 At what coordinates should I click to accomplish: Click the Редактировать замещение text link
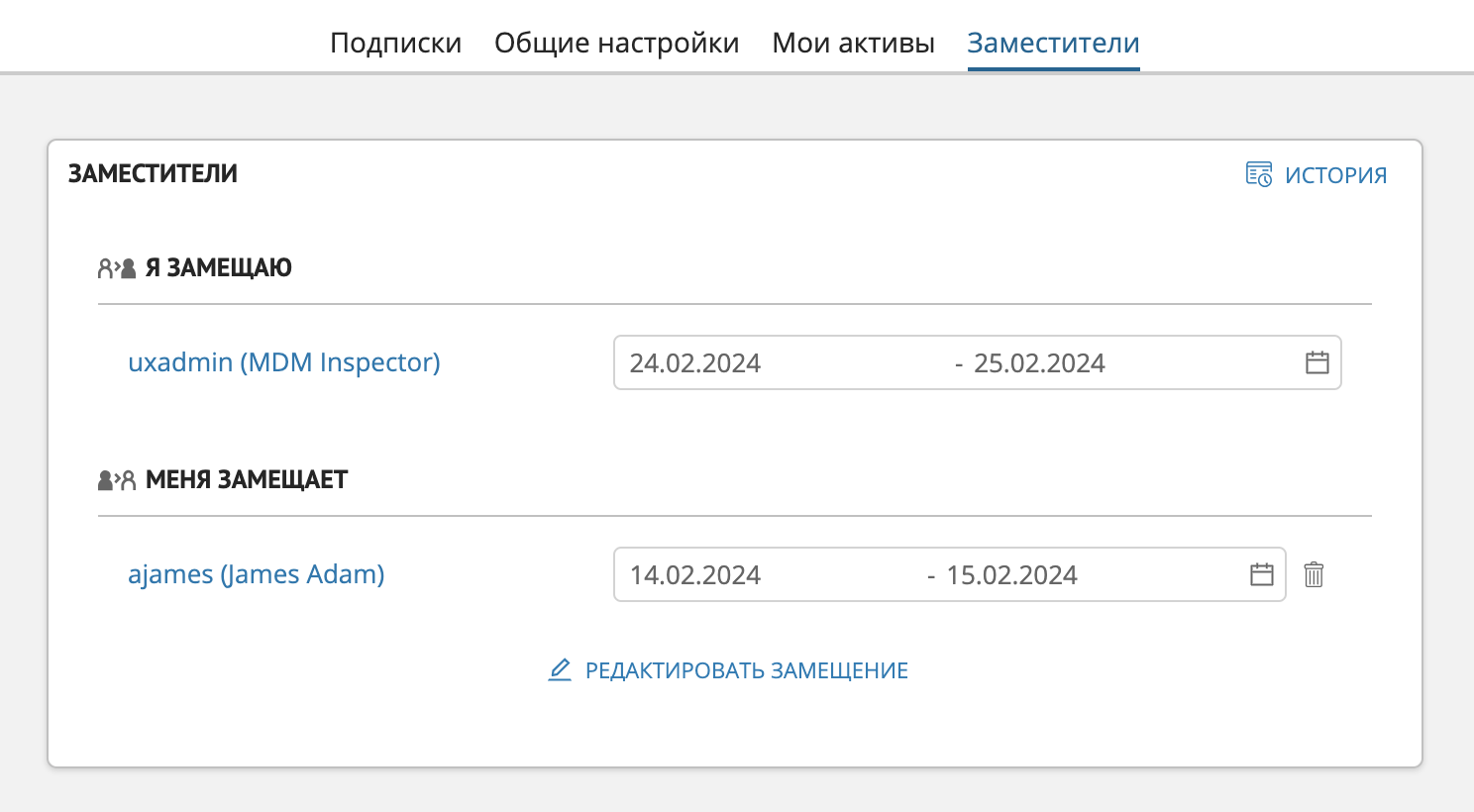746,670
